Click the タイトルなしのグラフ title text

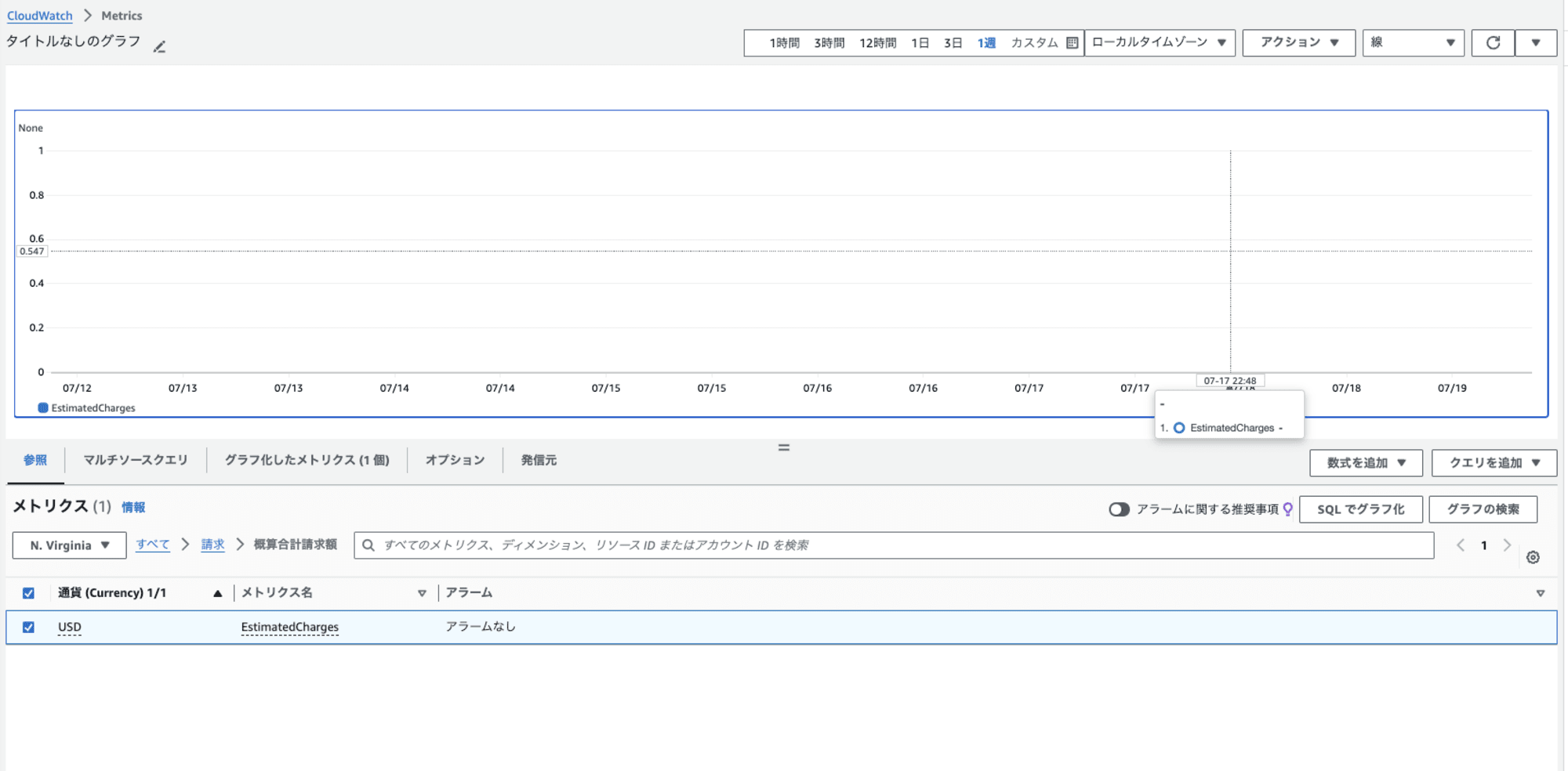tap(74, 42)
